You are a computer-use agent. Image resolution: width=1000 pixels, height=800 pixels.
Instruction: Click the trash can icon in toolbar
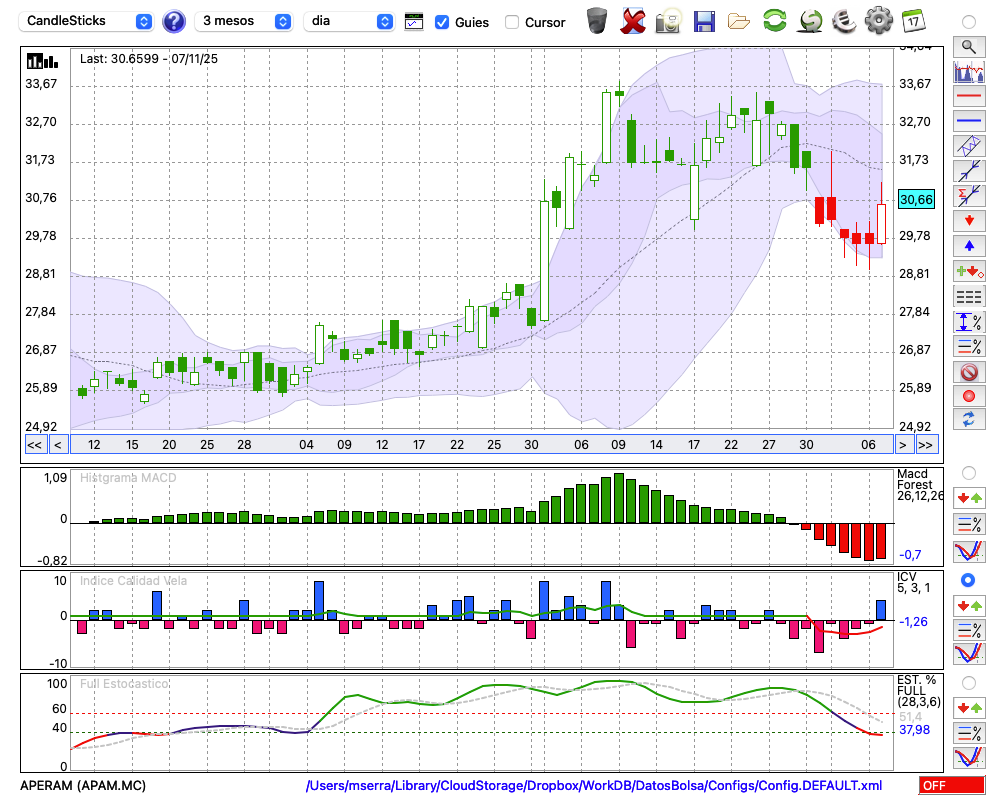(597, 20)
